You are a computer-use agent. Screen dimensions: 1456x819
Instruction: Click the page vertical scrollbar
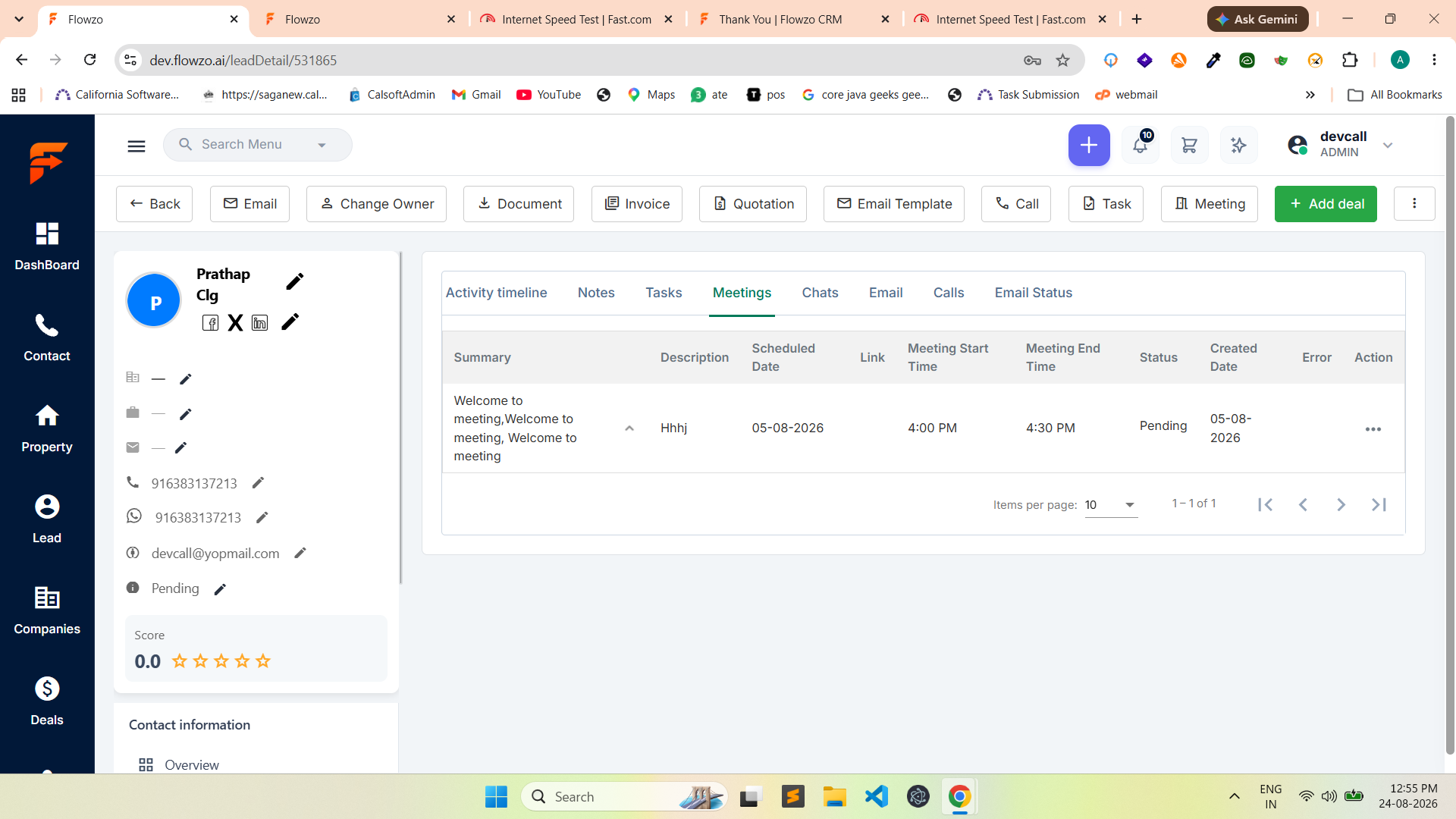[1450, 436]
